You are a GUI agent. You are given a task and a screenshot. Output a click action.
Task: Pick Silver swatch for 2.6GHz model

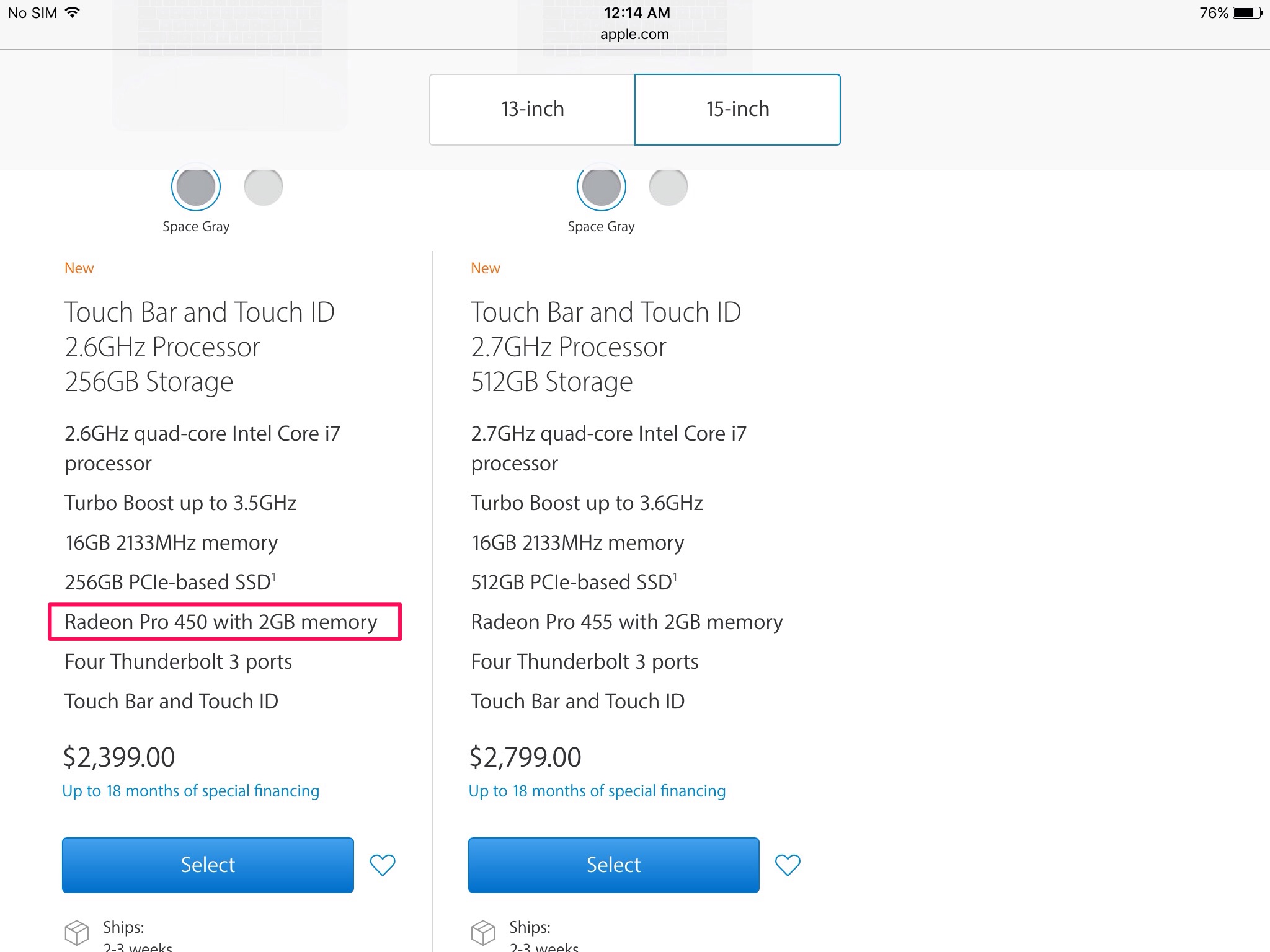264,186
